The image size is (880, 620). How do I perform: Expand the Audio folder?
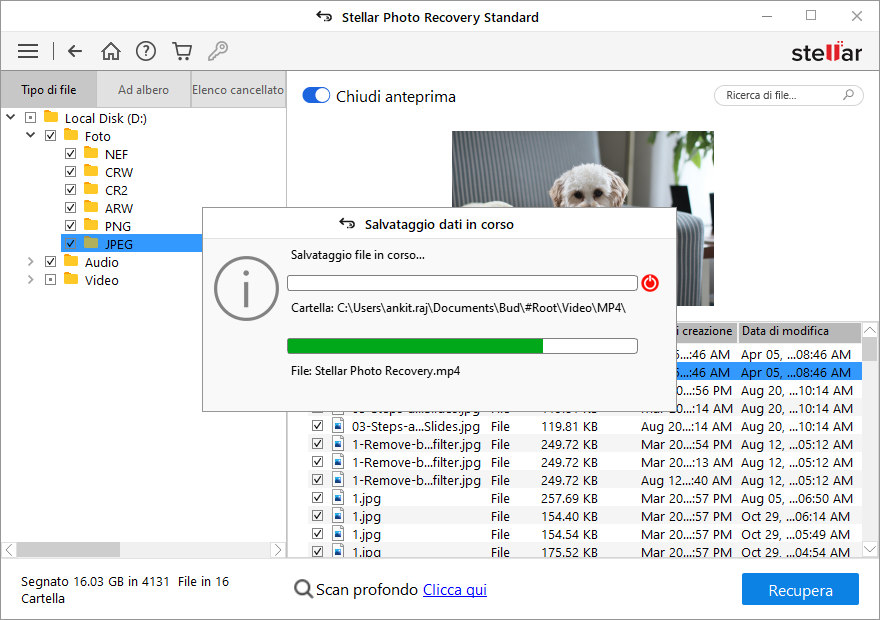pyautogui.click(x=30, y=262)
